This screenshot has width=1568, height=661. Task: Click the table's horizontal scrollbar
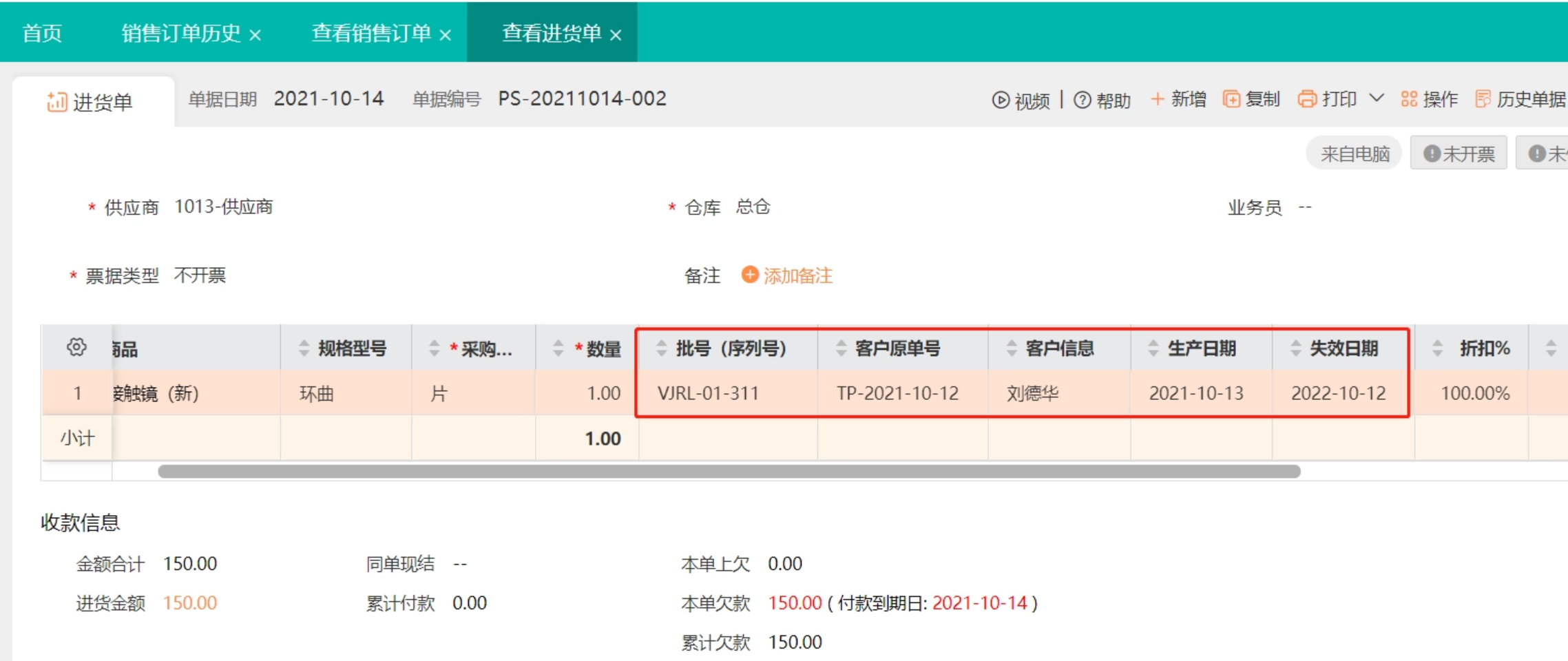[729, 472]
